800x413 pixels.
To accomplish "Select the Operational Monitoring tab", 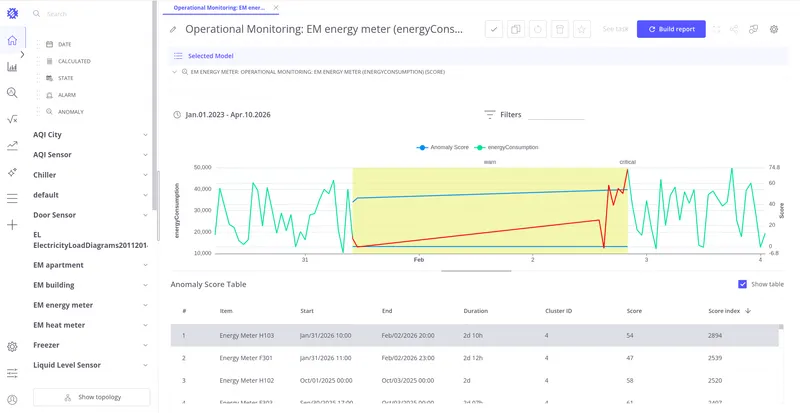I will click(x=219, y=8).
